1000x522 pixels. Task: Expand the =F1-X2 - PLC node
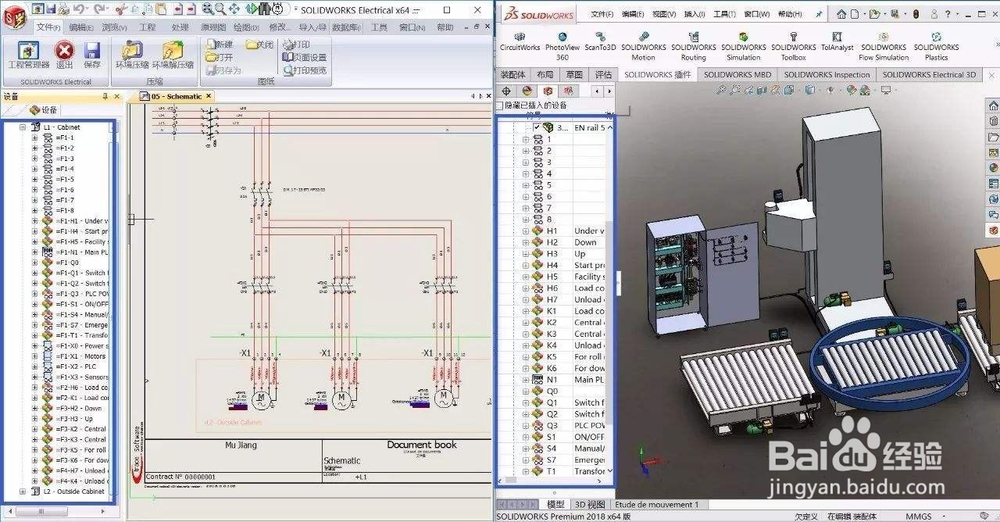click(34, 366)
